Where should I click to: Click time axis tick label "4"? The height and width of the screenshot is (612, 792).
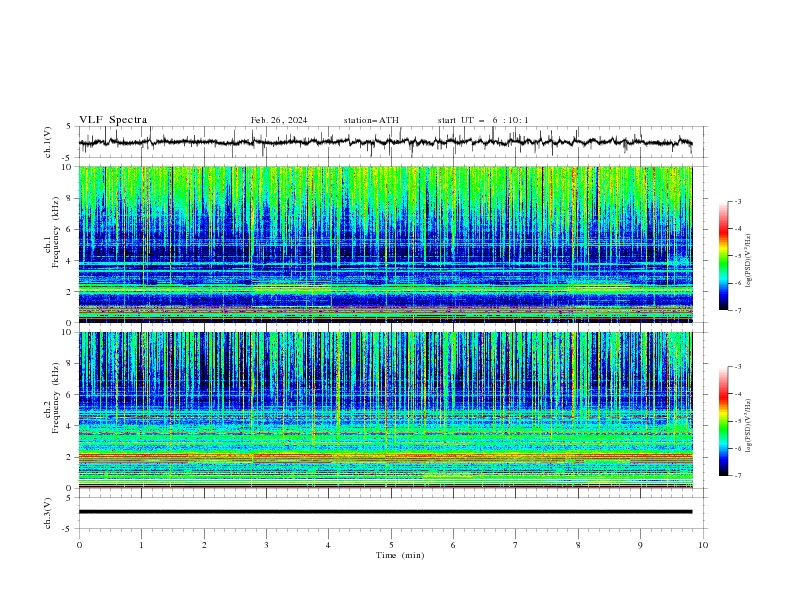click(x=328, y=545)
